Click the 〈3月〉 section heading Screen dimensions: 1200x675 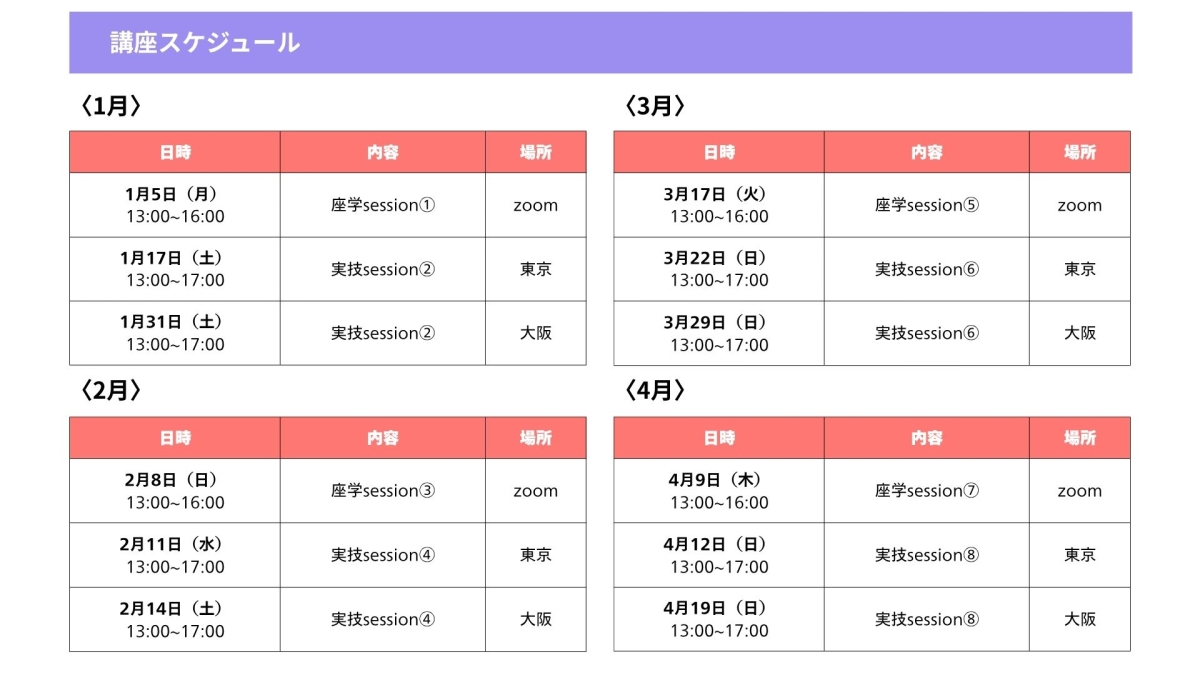point(655,106)
